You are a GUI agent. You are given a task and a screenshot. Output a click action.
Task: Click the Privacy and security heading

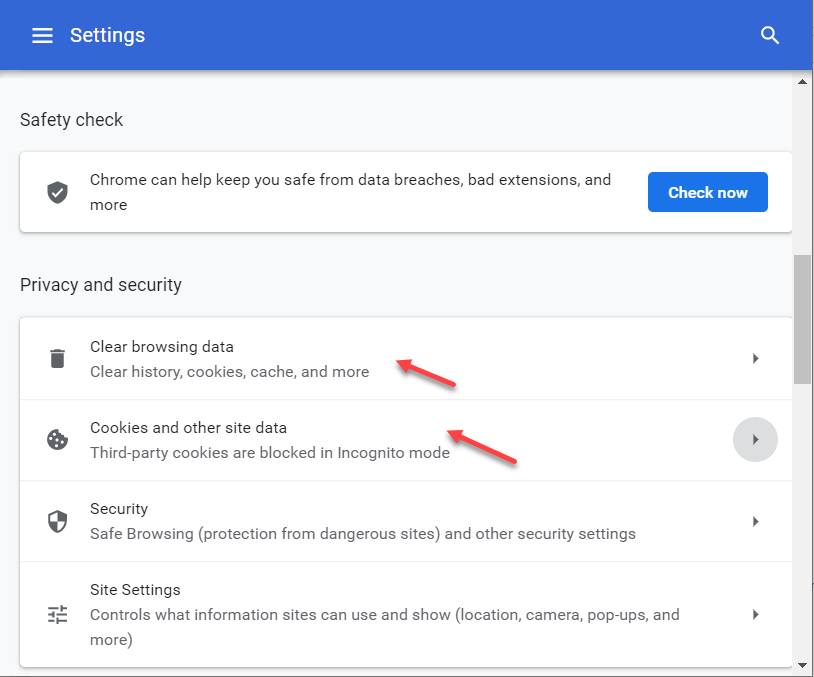click(101, 285)
